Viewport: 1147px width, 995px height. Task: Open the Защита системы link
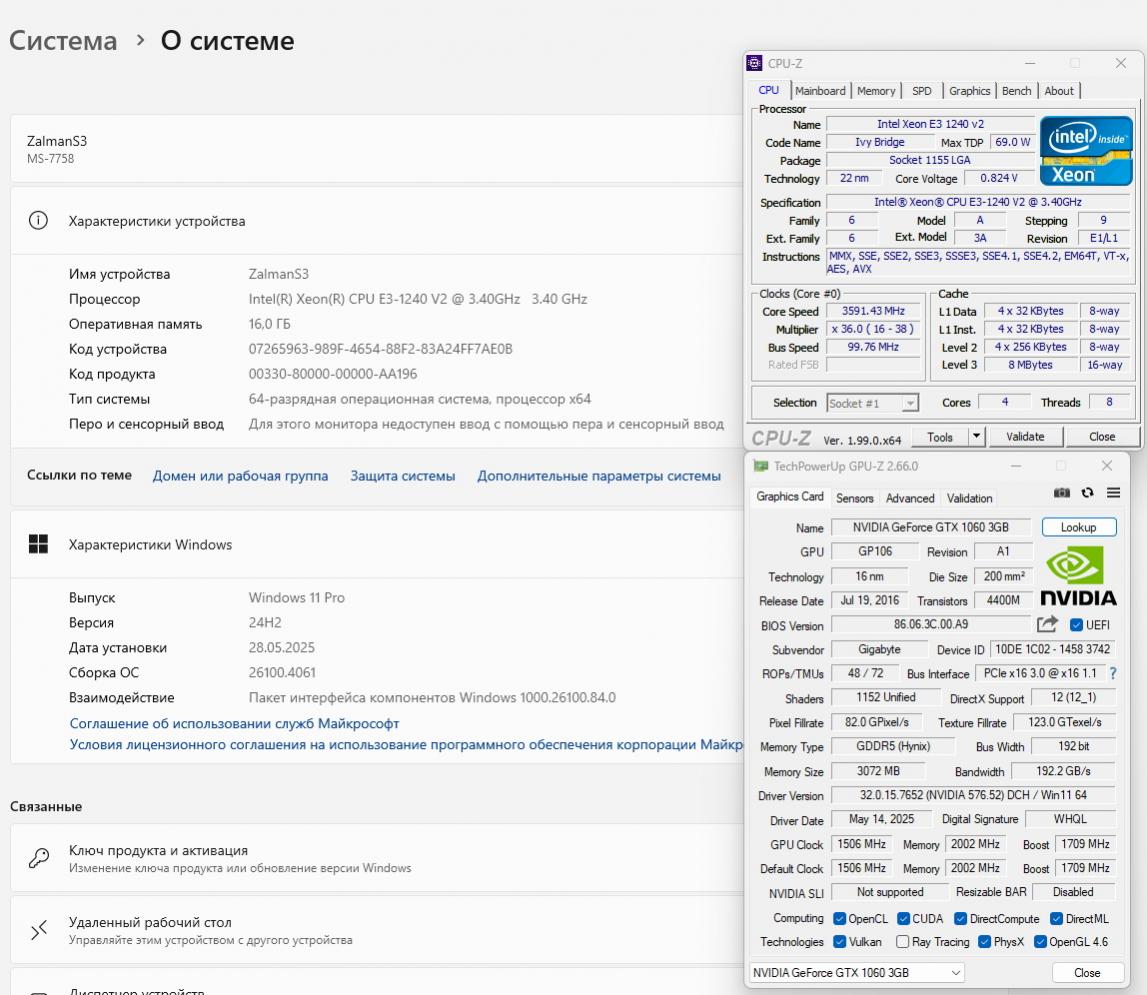pyautogui.click(x=402, y=476)
